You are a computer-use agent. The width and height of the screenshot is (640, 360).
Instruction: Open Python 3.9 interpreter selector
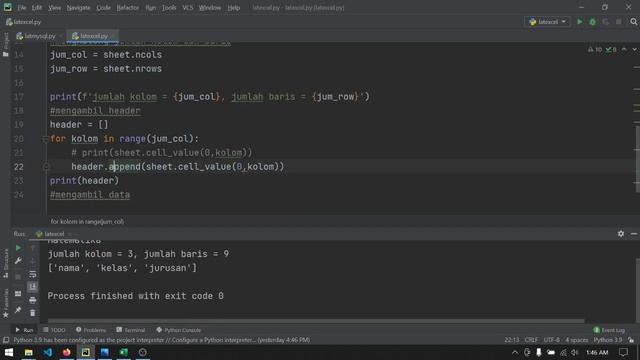click(608, 340)
